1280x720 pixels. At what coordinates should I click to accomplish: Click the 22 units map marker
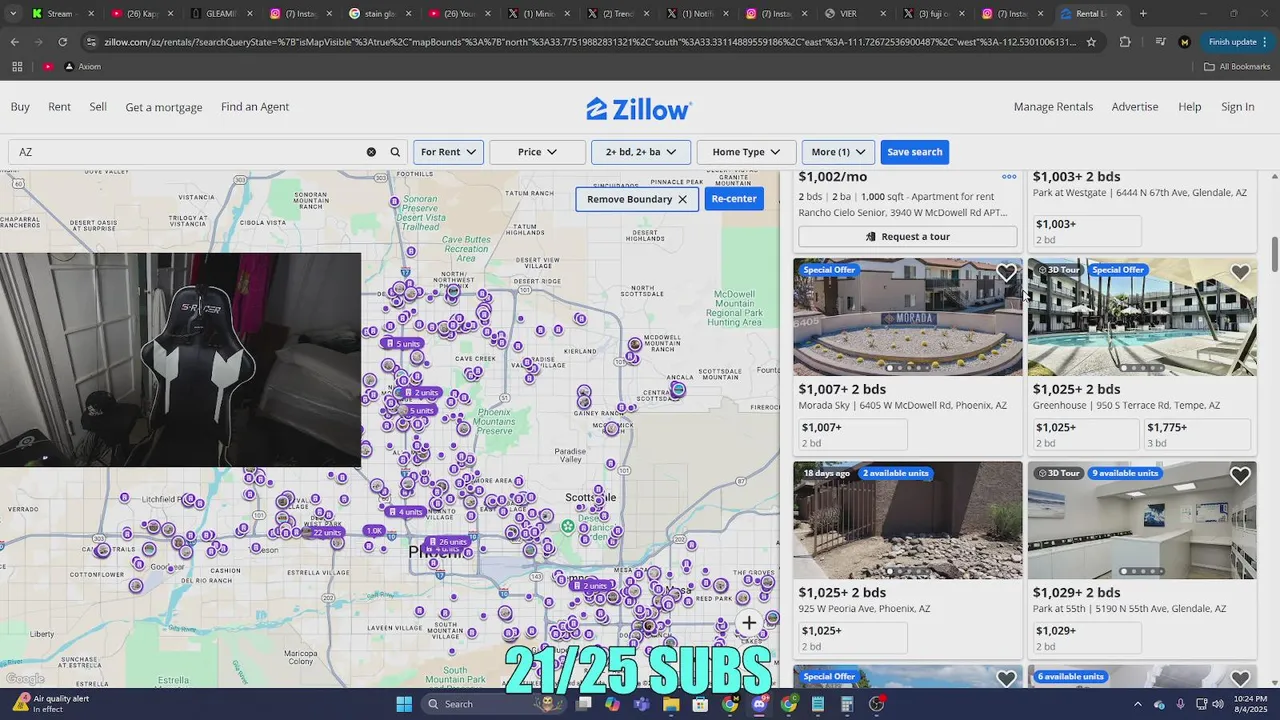pyautogui.click(x=322, y=533)
